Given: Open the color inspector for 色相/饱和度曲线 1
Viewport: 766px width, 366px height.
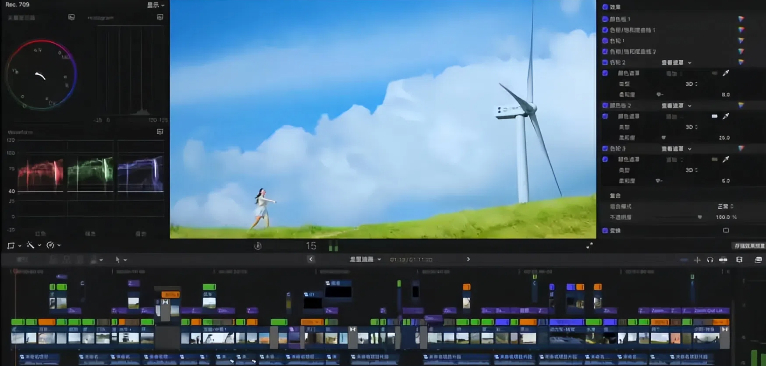Looking at the screenshot, I should pos(741,30).
